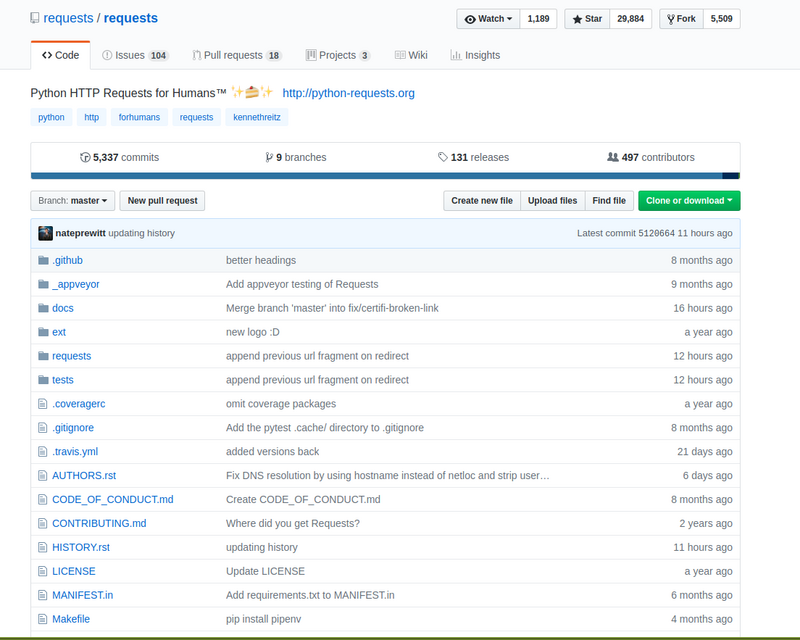
Task: Open the requests owner link in title
Action: pos(68,18)
